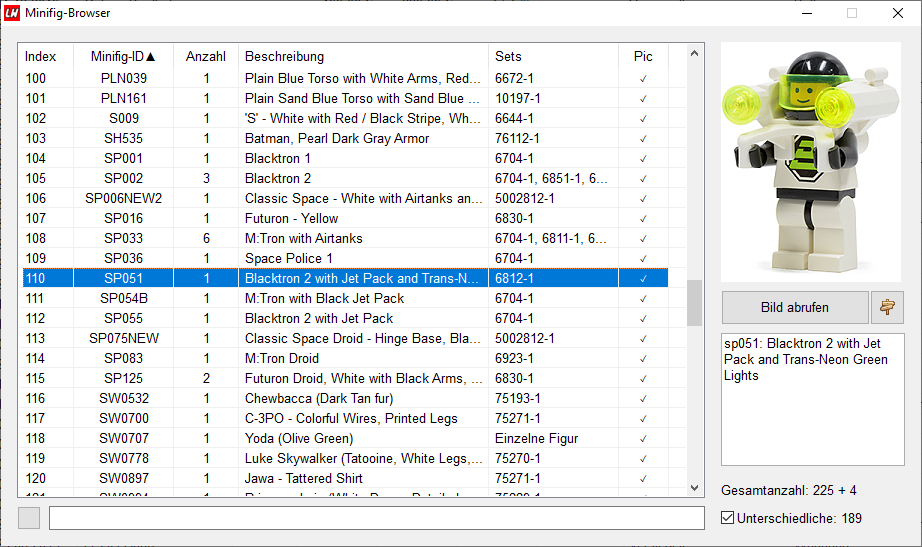922x547 pixels.
Task: Click the Gesamtanzahl: 225 + 4 label
Action: [x=789, y=490]
